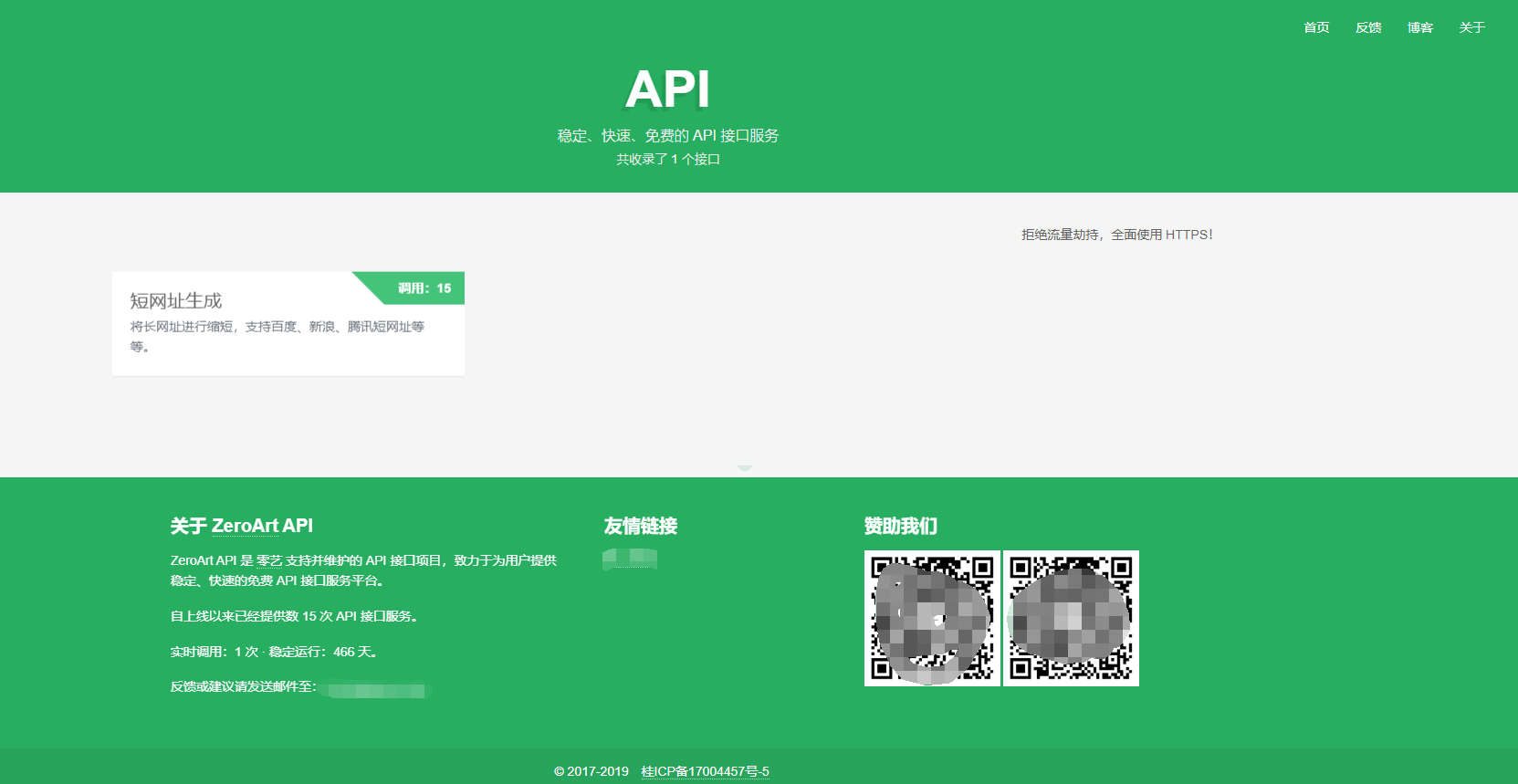Click the ZeroArt link in footer heading
This screenshot has width=1518, height=784.
pos(245,526)
